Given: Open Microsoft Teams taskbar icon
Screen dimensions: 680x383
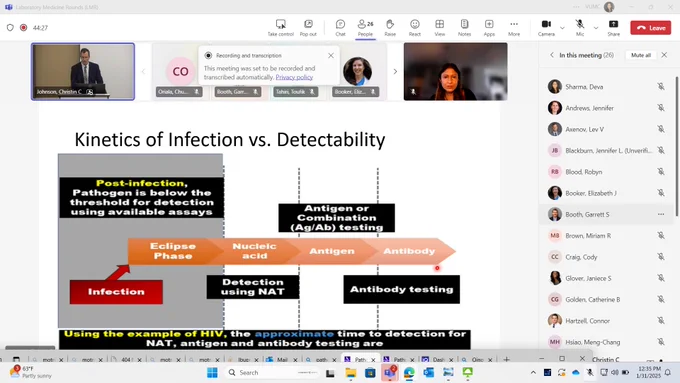Looking at the screenshot, I should click(389, 373).
